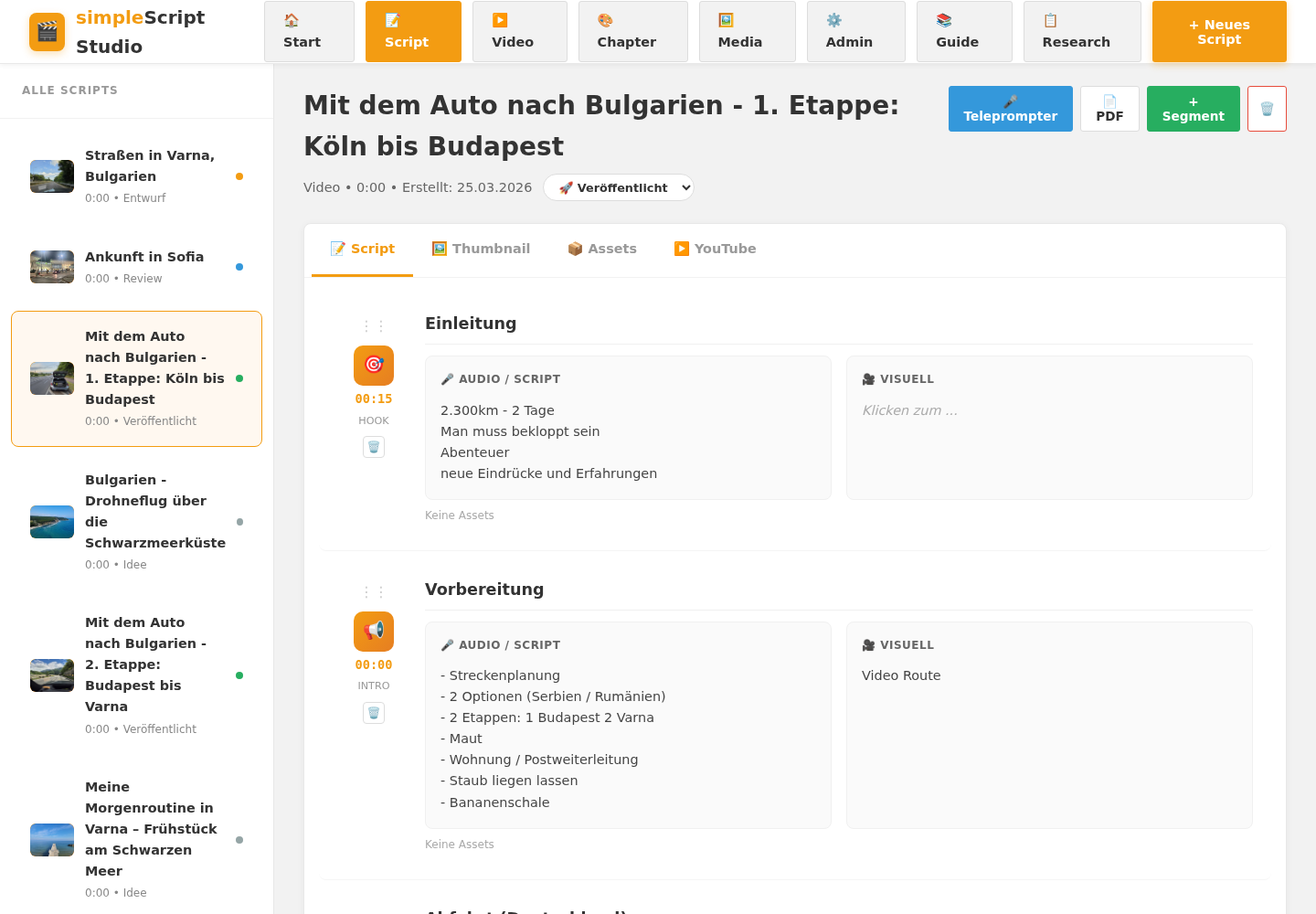Open the Video section

point(520,32)
